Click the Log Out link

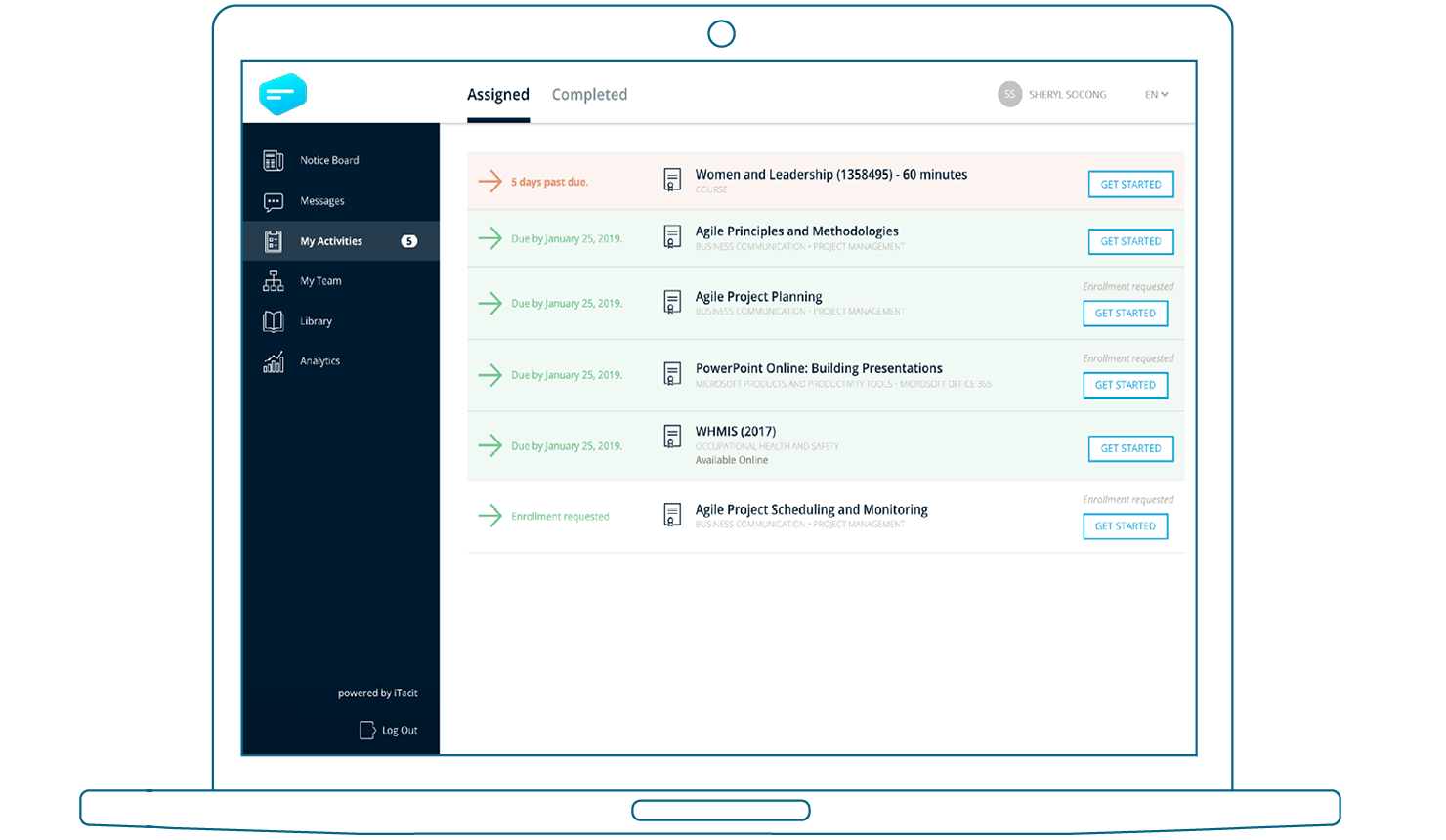(400, 731)
